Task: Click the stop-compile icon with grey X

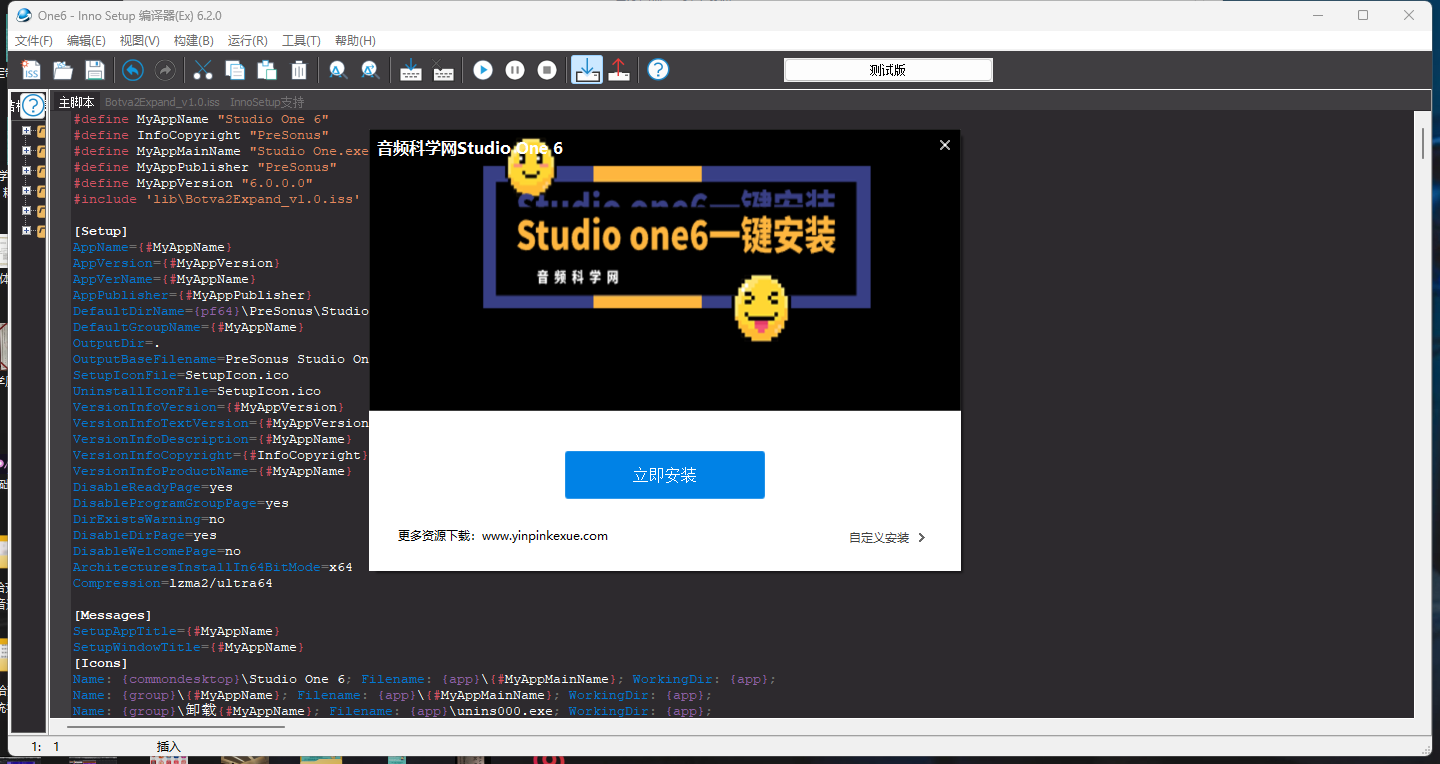Action: coord(443,70)
